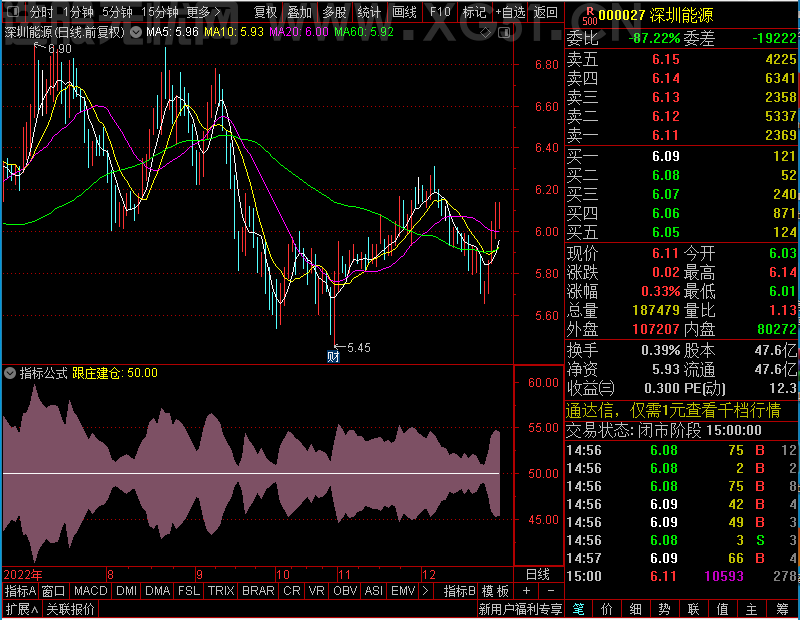Expand 指标公式 indicator dropdown arrow
Viewport: 800px width, 620px height.
click(x=10, y=373)
